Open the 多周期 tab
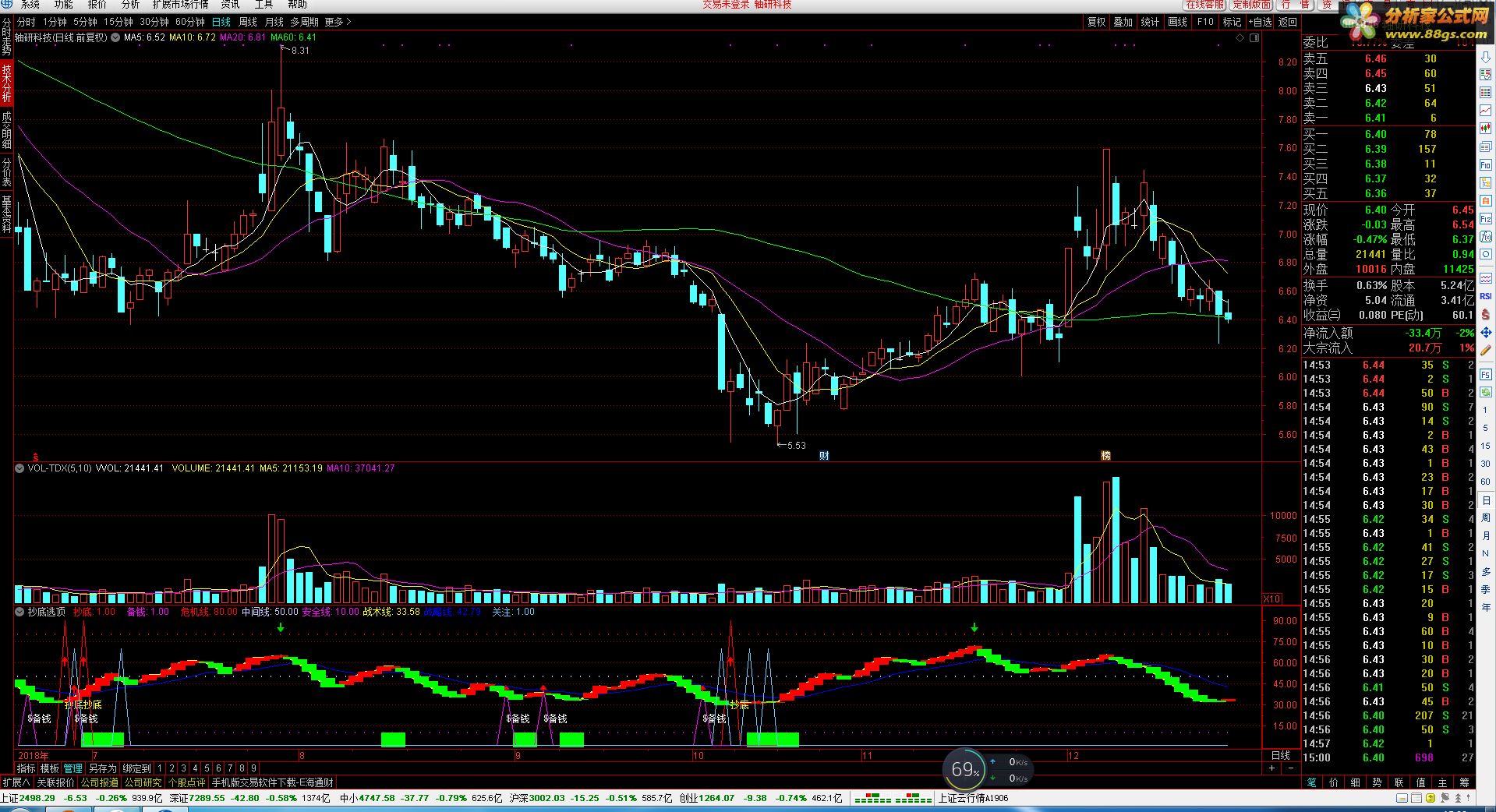This screenshot has width=1496, height=812. pyautogui.click(x=305, y=22)
